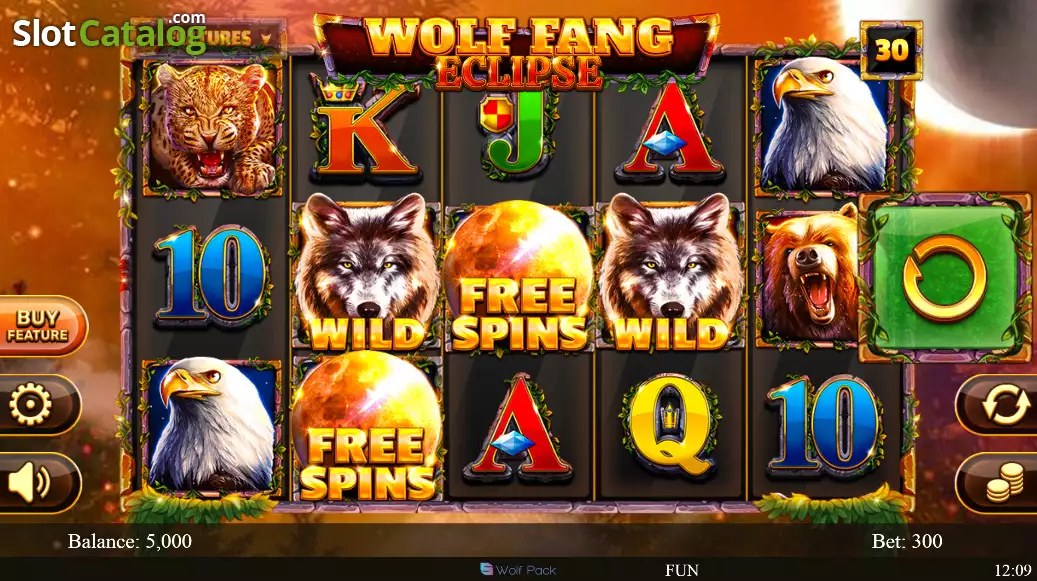Open the Wolf Pack link in footer
Viewport: 1037px width, 581px height.
point(518,570)
